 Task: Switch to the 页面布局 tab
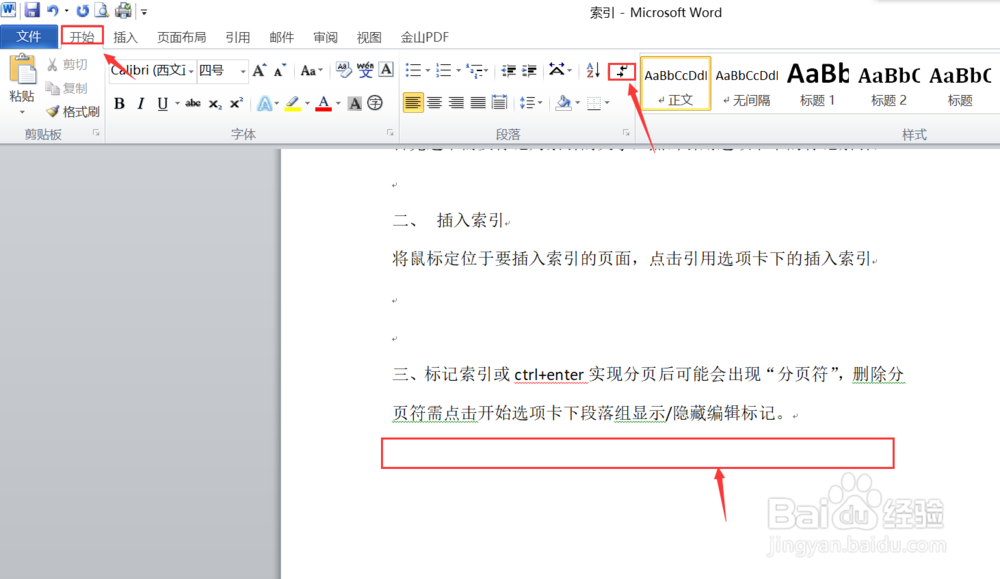pyautogui.click(x=181, y=37)
